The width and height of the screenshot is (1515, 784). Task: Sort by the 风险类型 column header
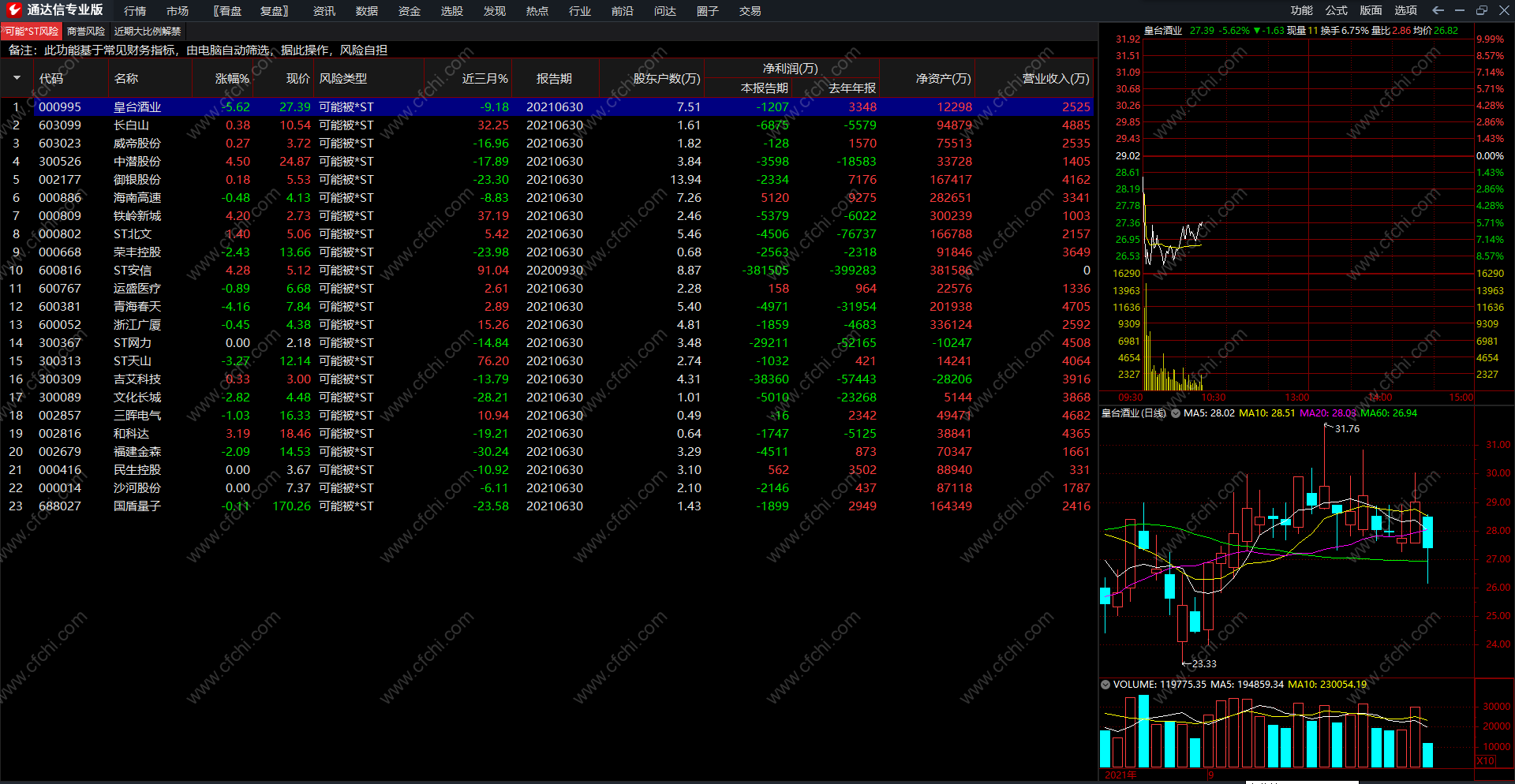pyautogui.click(x=343, y=79)
